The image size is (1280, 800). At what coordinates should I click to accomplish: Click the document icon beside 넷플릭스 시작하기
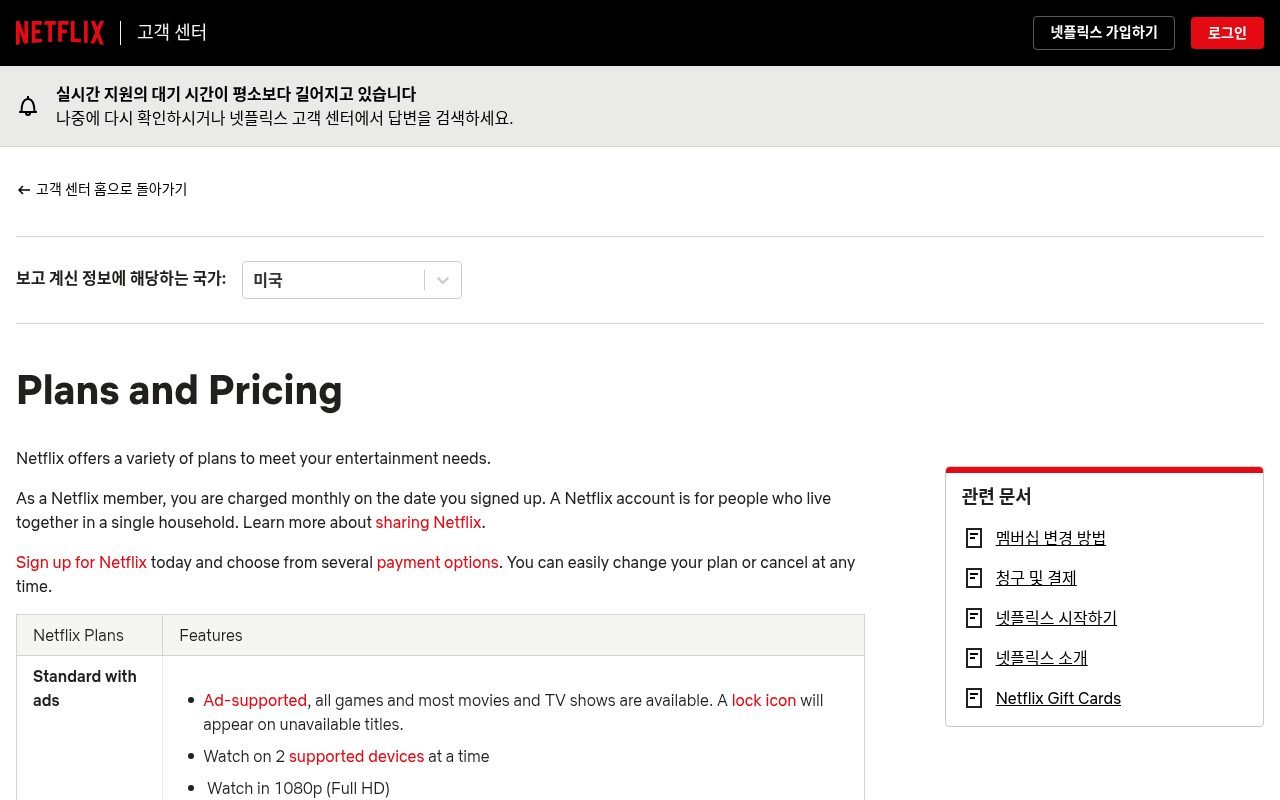pyautogui.click(x=974, y=618)
